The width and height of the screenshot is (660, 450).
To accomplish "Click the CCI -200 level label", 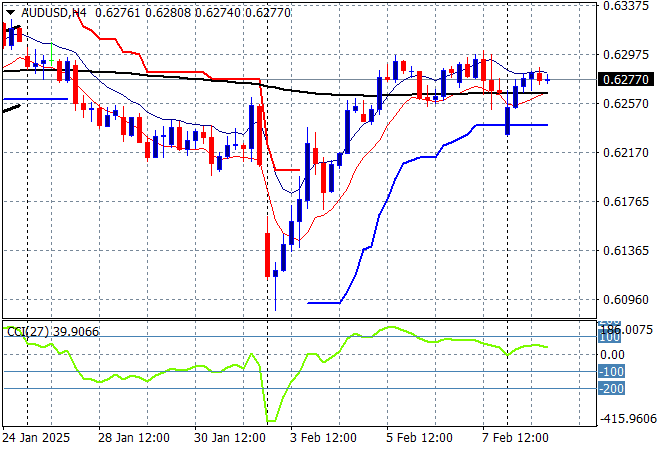I will click(612, 389).
